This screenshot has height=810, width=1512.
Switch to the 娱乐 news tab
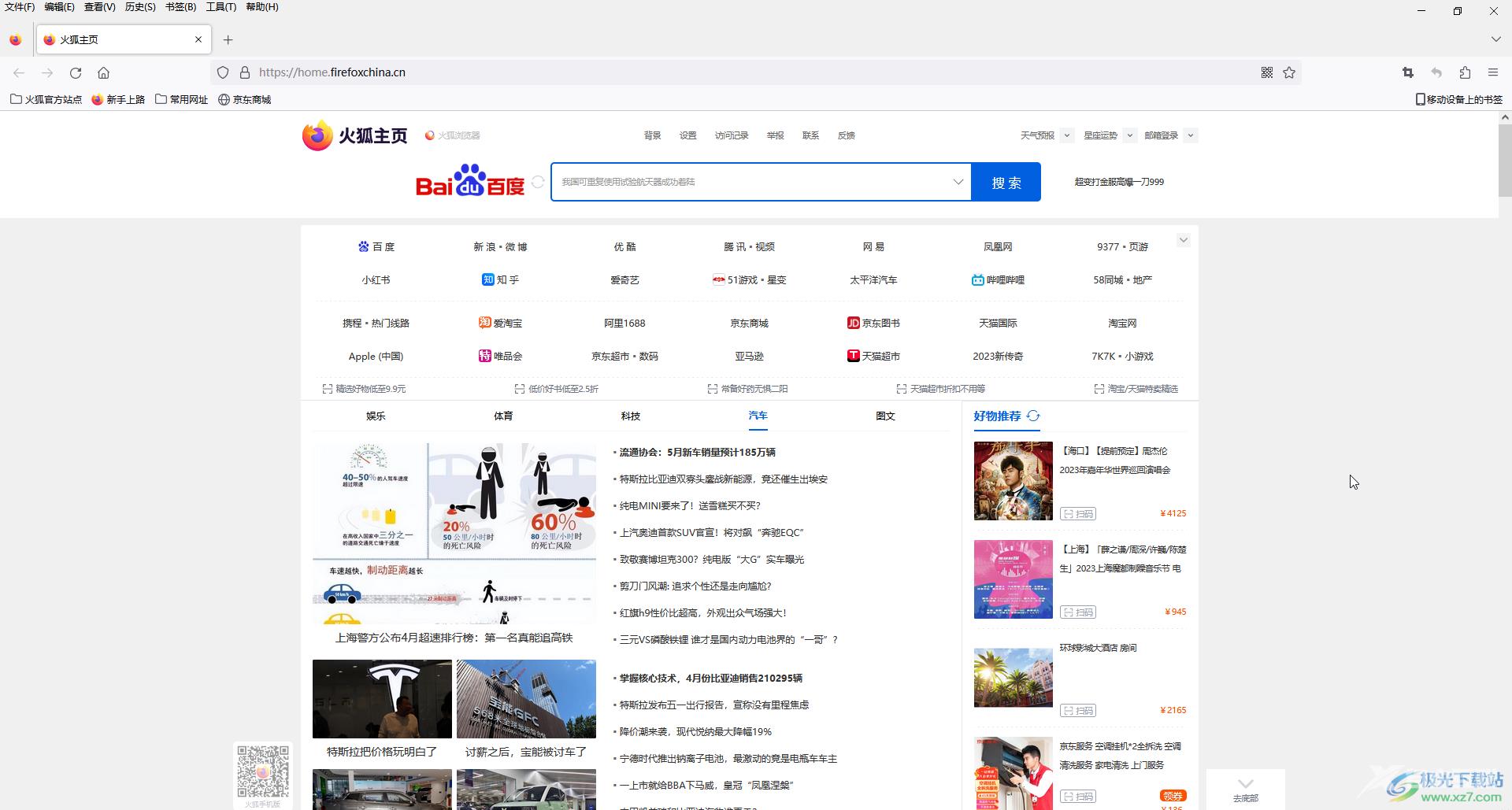point(376,416)
